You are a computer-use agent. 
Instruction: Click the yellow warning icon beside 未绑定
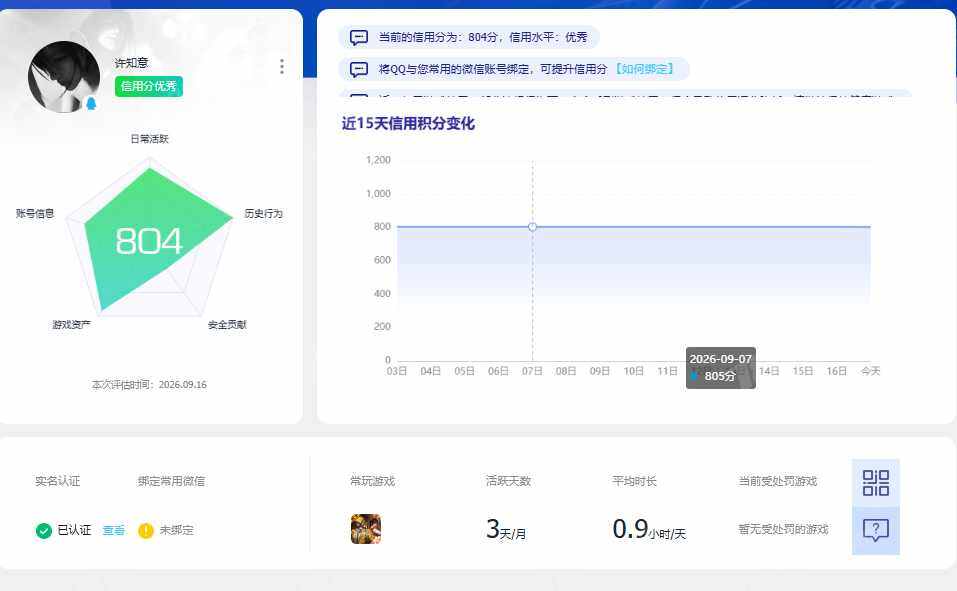(x=146, y=531)
